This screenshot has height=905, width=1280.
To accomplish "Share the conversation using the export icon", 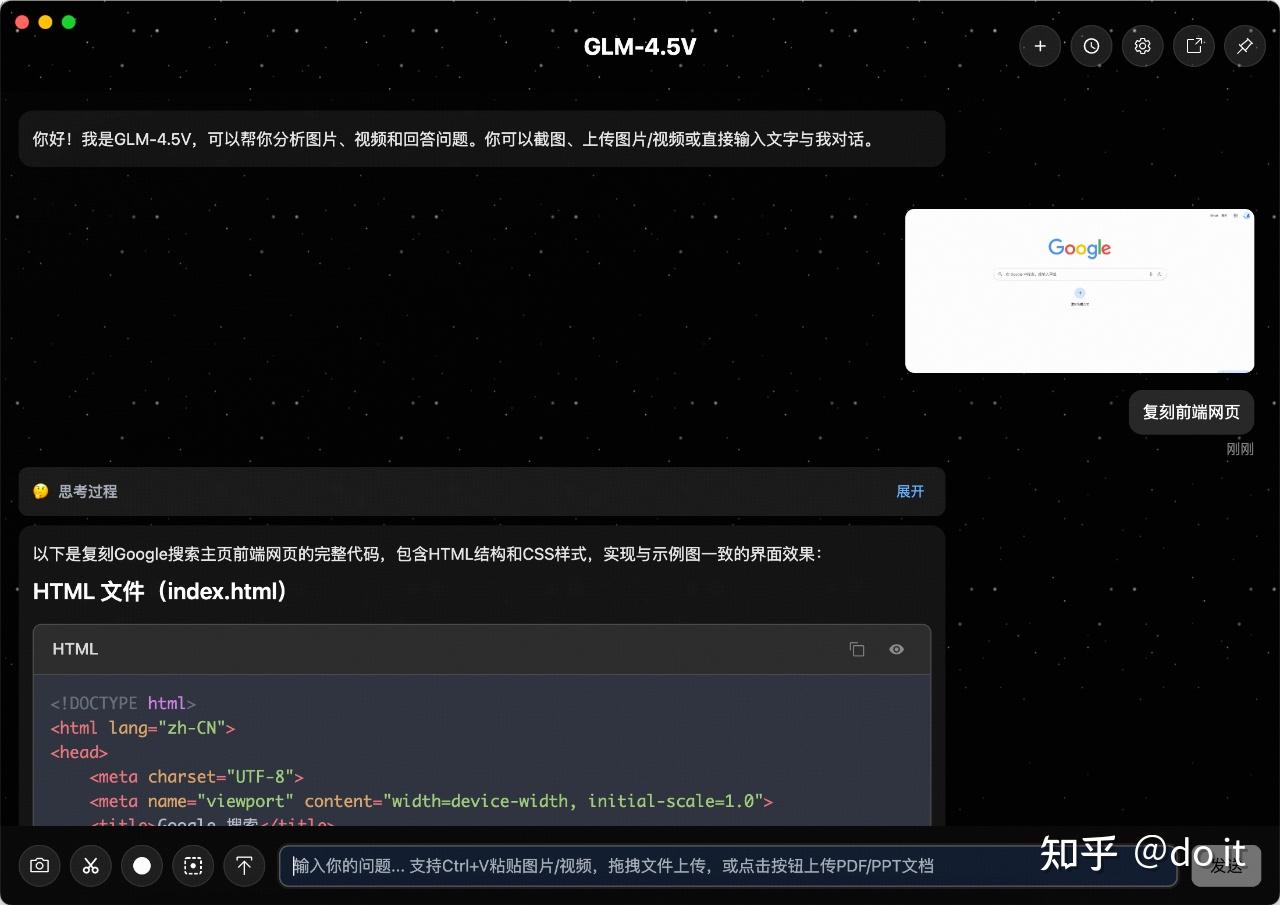I will (x=1193, y=46).
